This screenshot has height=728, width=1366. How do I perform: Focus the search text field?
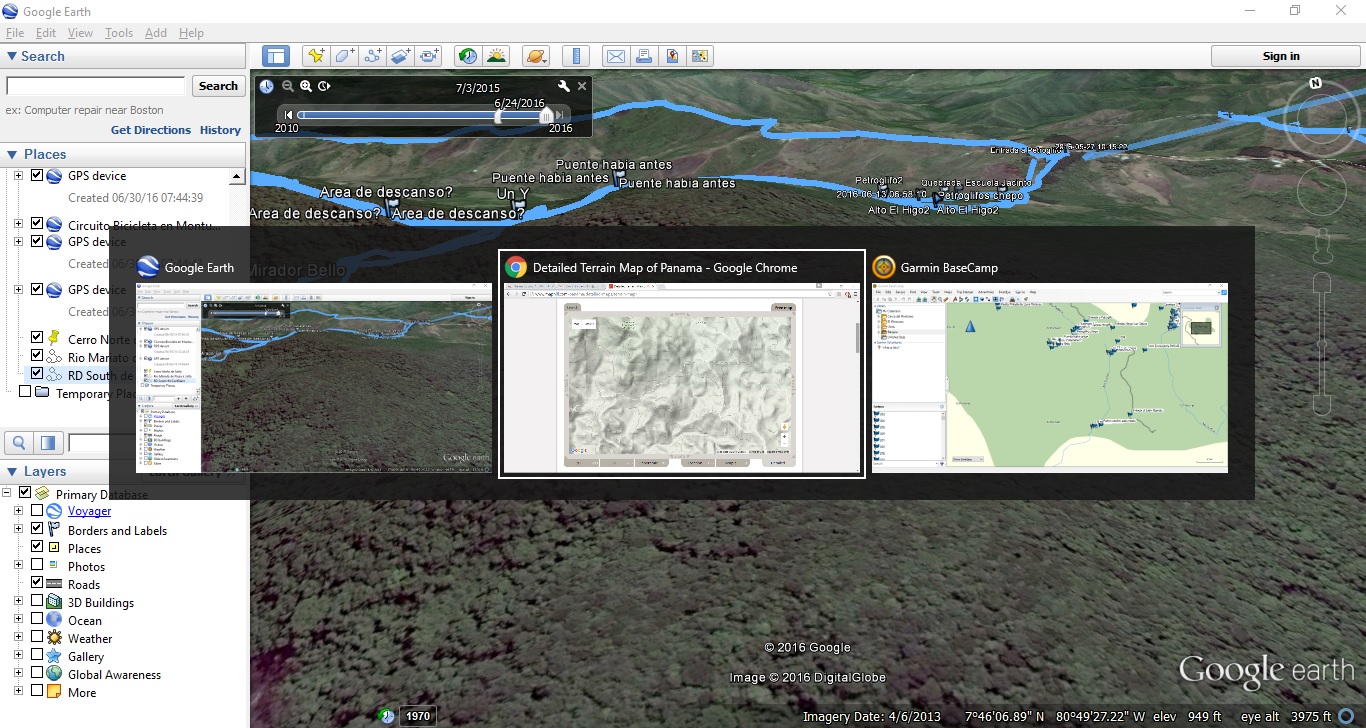point(96,86)
